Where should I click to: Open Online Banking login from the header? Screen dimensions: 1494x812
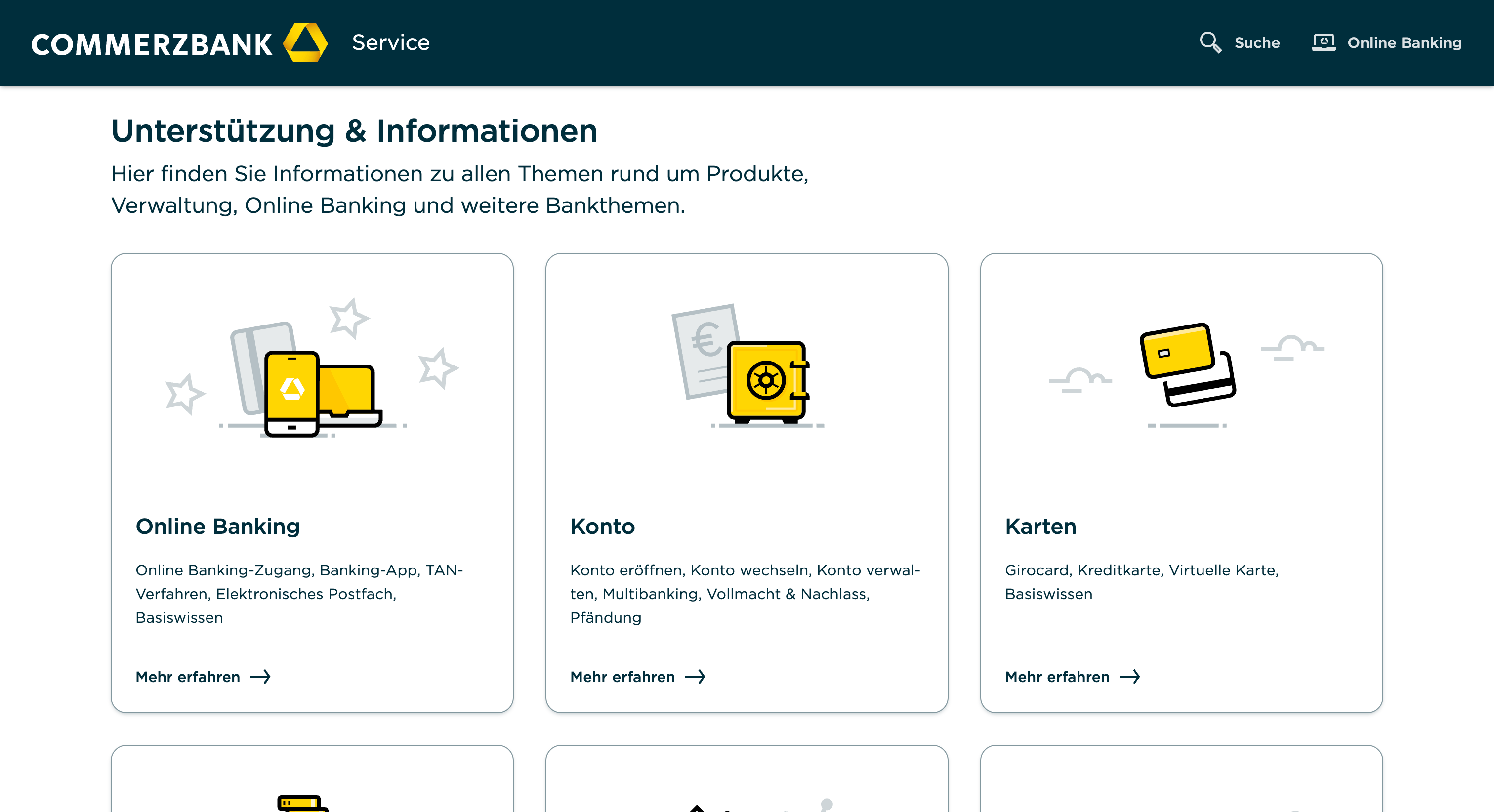coord(1404,43)
